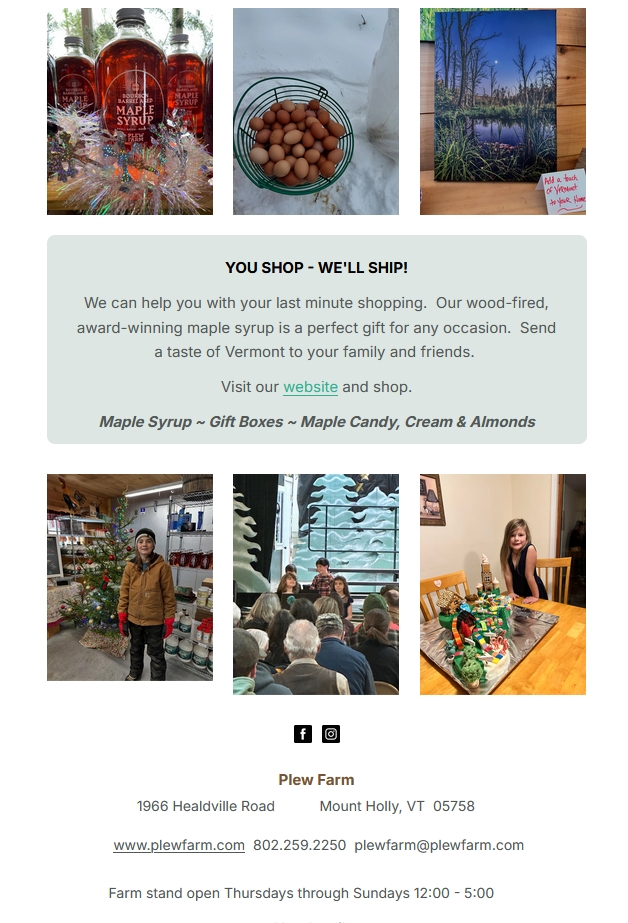Open the basket of eggs photo
Image resolution: width=628 pixels, height=923 pixels.
pos(316,111)
